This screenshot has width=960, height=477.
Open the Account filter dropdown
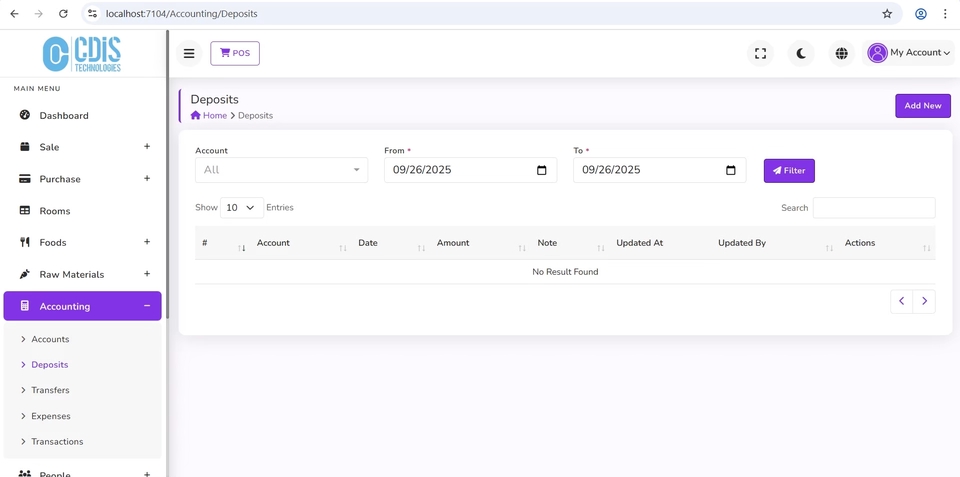(x=281, y=170)
